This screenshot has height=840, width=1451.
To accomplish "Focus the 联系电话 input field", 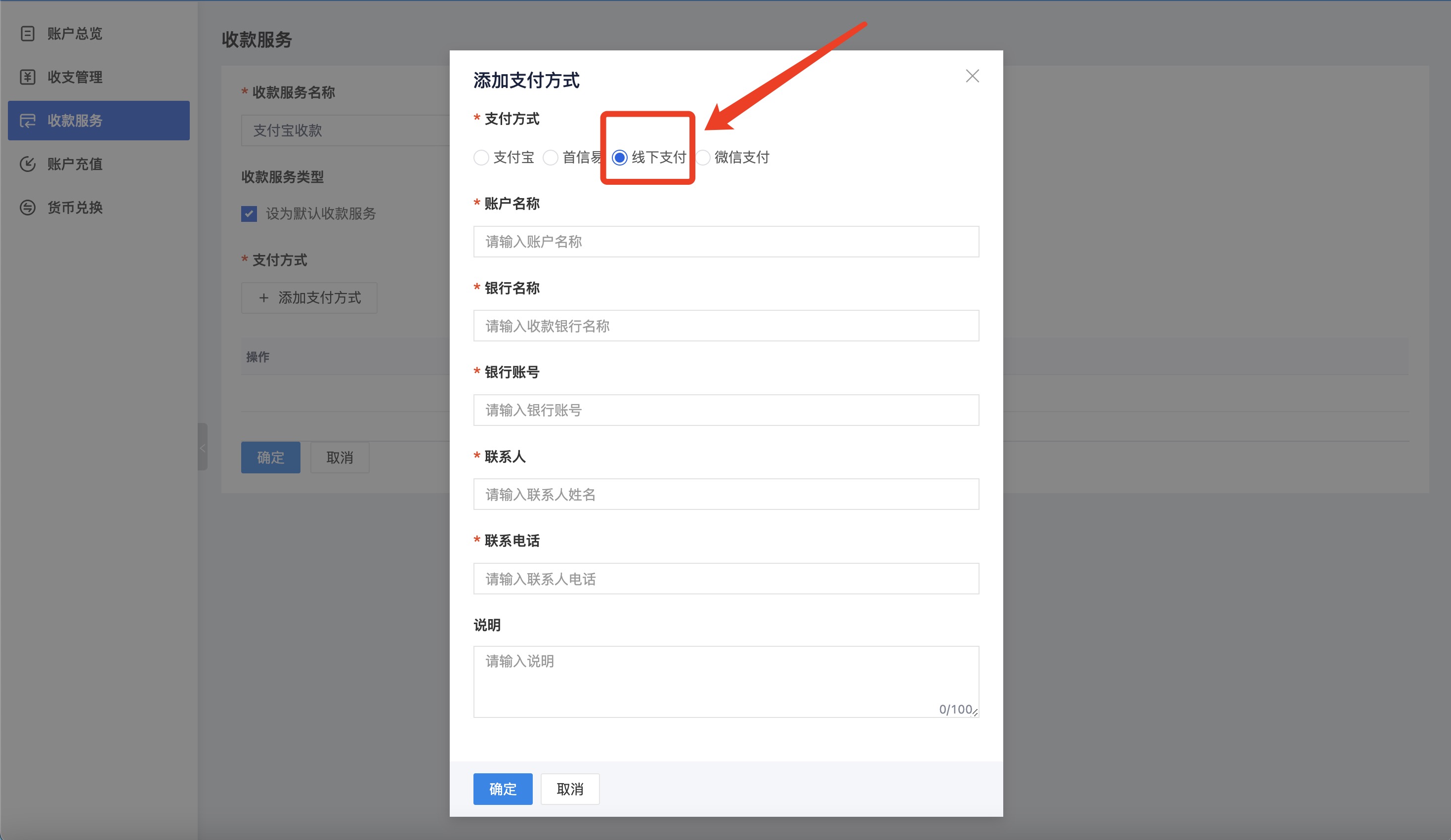I will [726, 579].
